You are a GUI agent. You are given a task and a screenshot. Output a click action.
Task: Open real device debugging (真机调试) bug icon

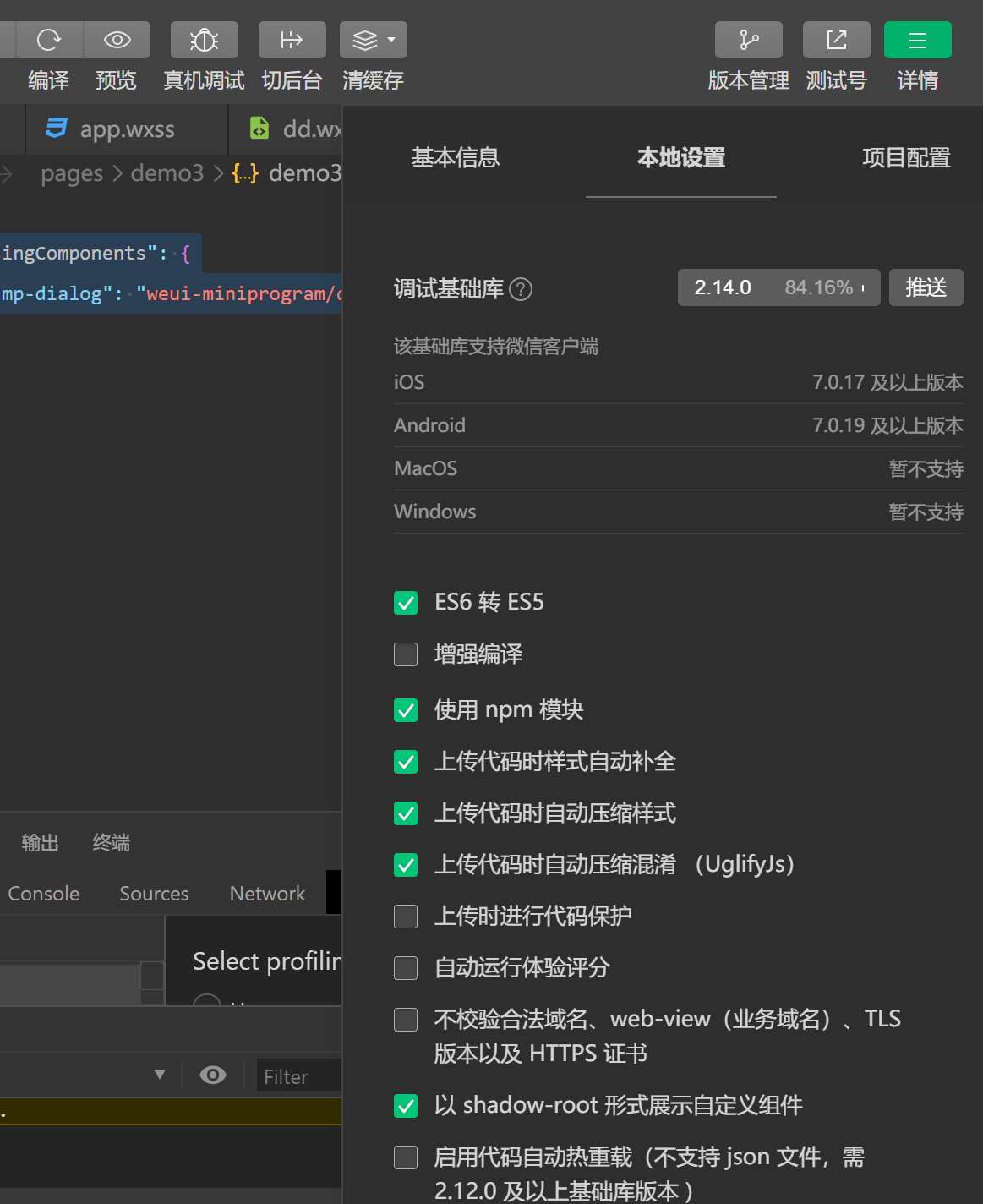[205, 40]
